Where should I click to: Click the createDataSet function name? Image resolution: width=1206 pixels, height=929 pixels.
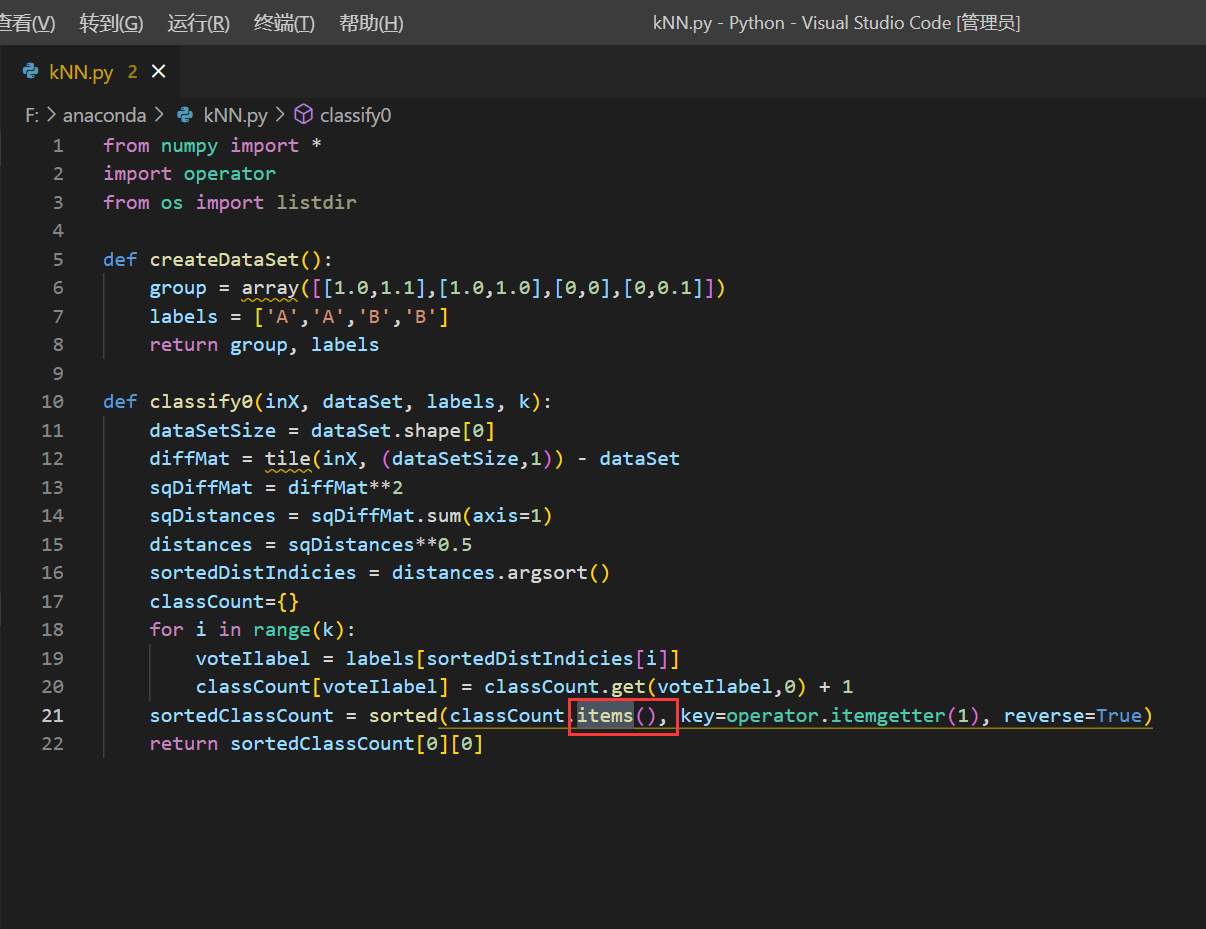click(224, 260)
